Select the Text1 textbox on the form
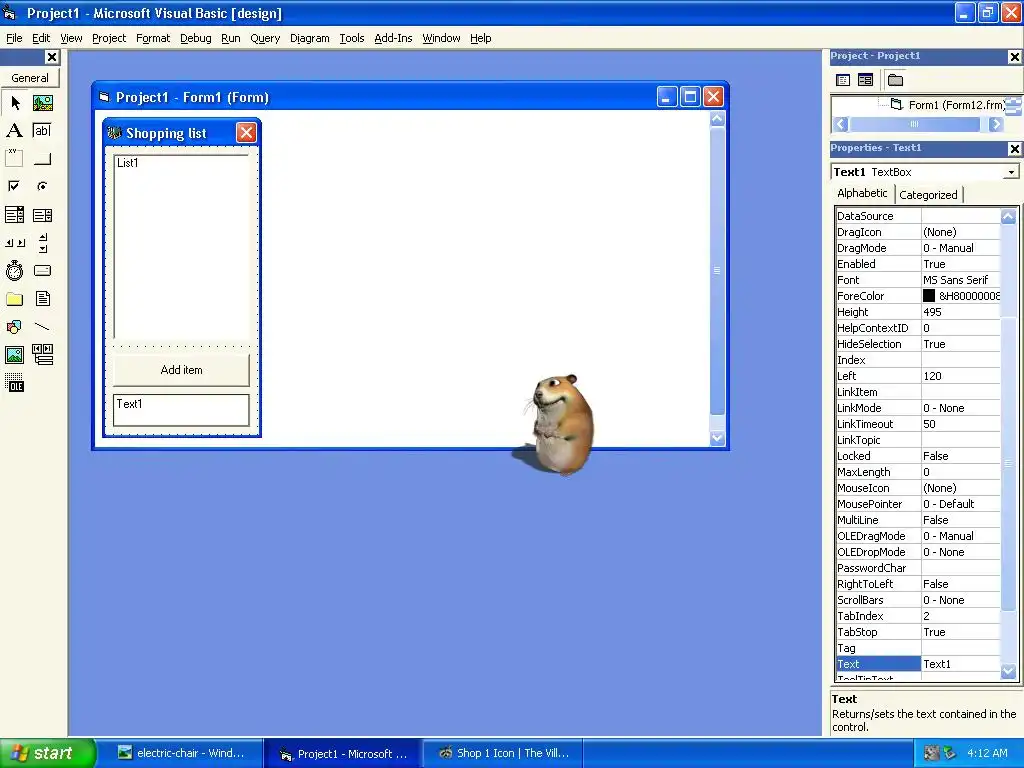The image size is (1024, 768). coord(181,410)
